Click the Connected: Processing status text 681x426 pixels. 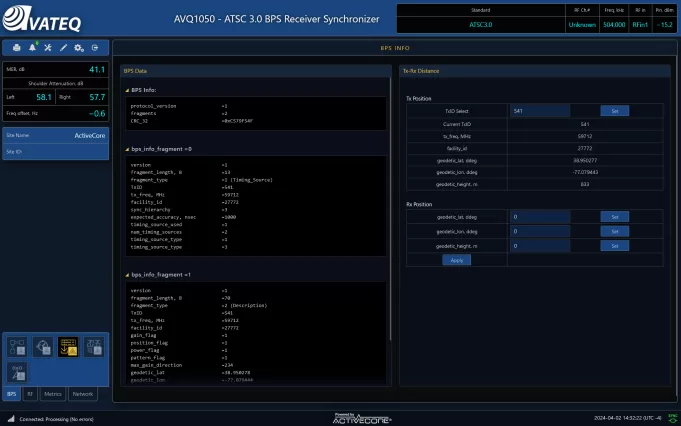[56, 419]
